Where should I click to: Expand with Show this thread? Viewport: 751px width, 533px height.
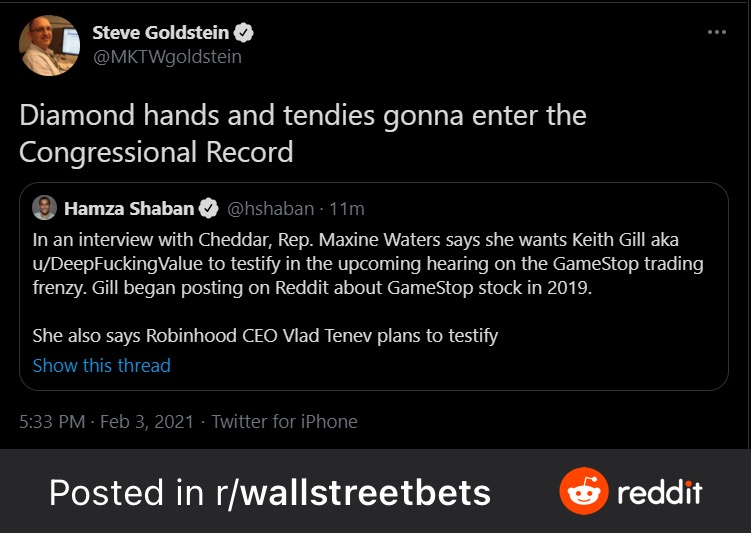tap(101, 365)
